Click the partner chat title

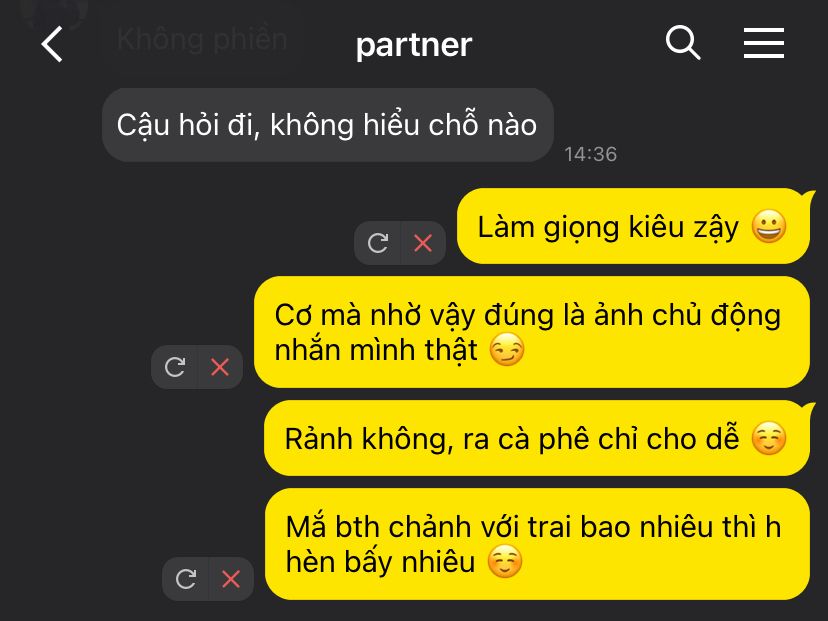[413, 45]
